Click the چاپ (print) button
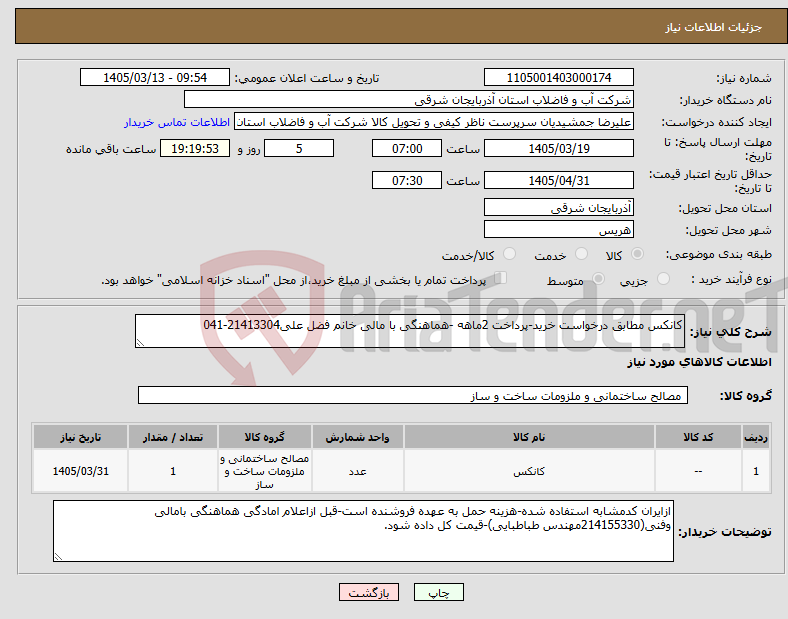The width and height of the screenshot is (788, 619). click(438, 592)
